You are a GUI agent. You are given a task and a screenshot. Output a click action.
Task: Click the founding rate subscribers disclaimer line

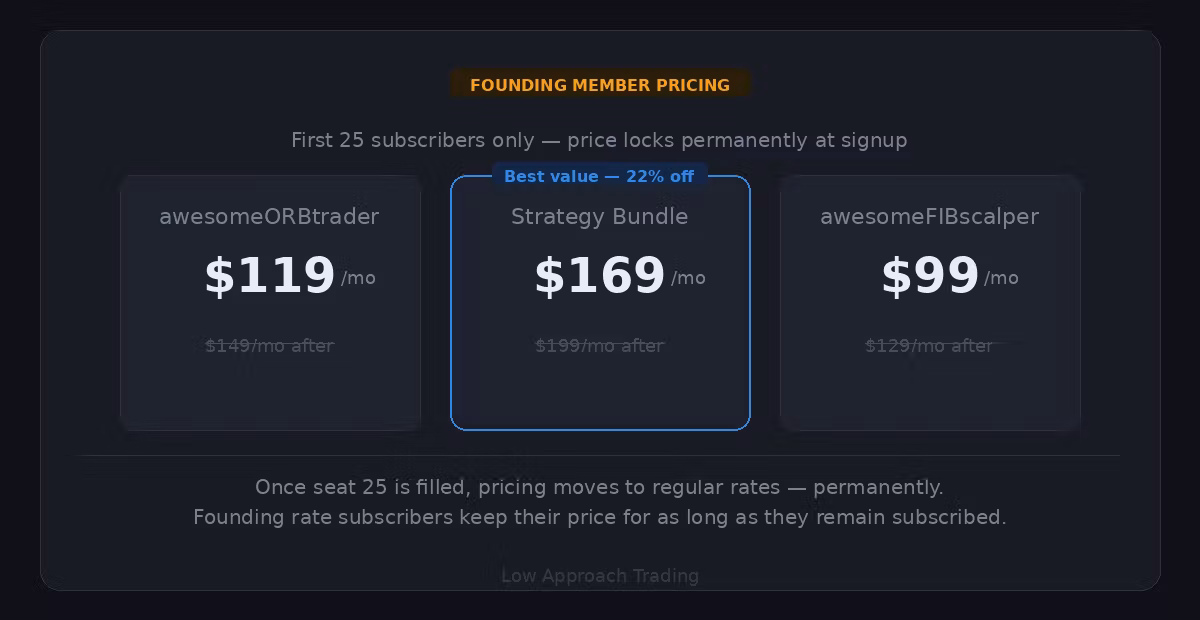pos(600,517)
